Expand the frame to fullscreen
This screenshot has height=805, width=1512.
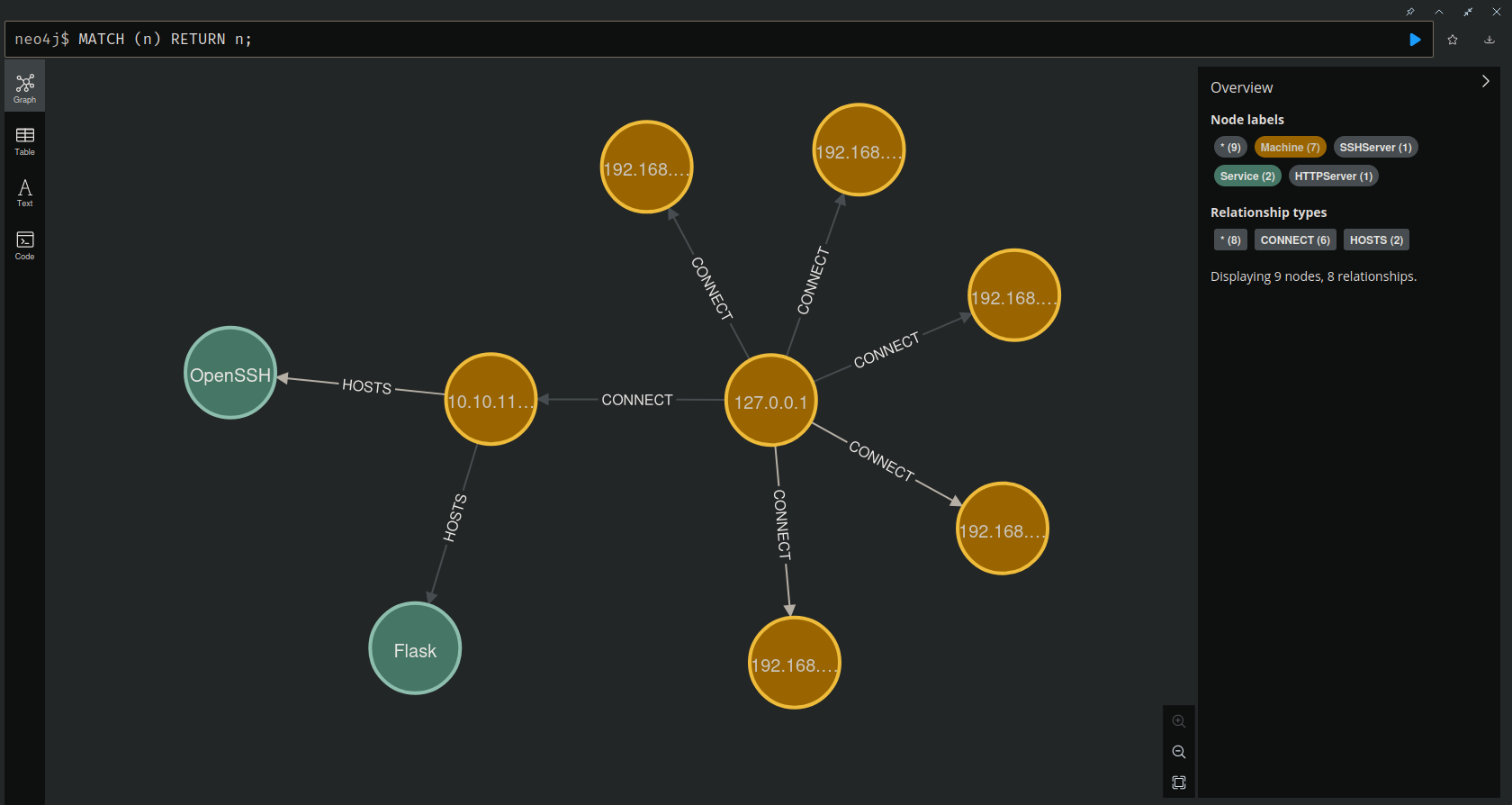tap(1468, 12)
